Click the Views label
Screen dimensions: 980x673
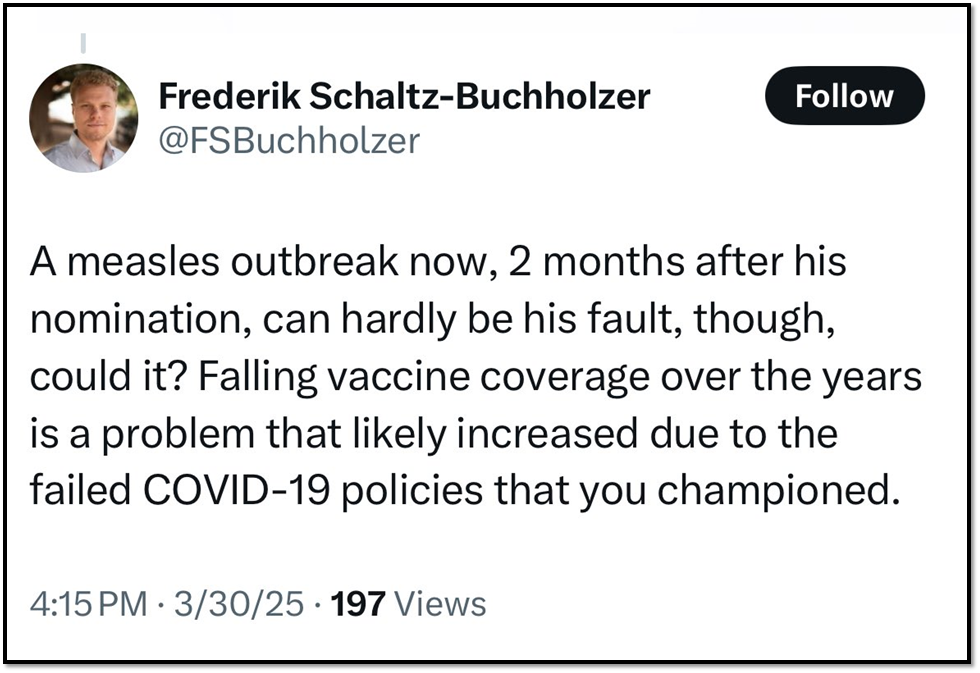(441, 604)
